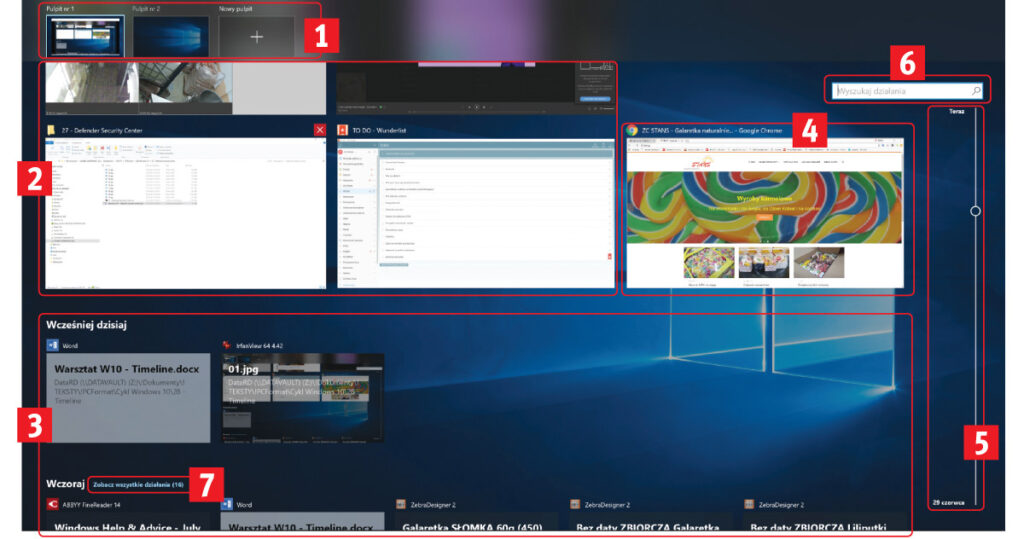This screenshot has width=1024, height=539.
Task: Click the Wunderlist icon beside TO DO title
Action: click(x=342, y=130)
